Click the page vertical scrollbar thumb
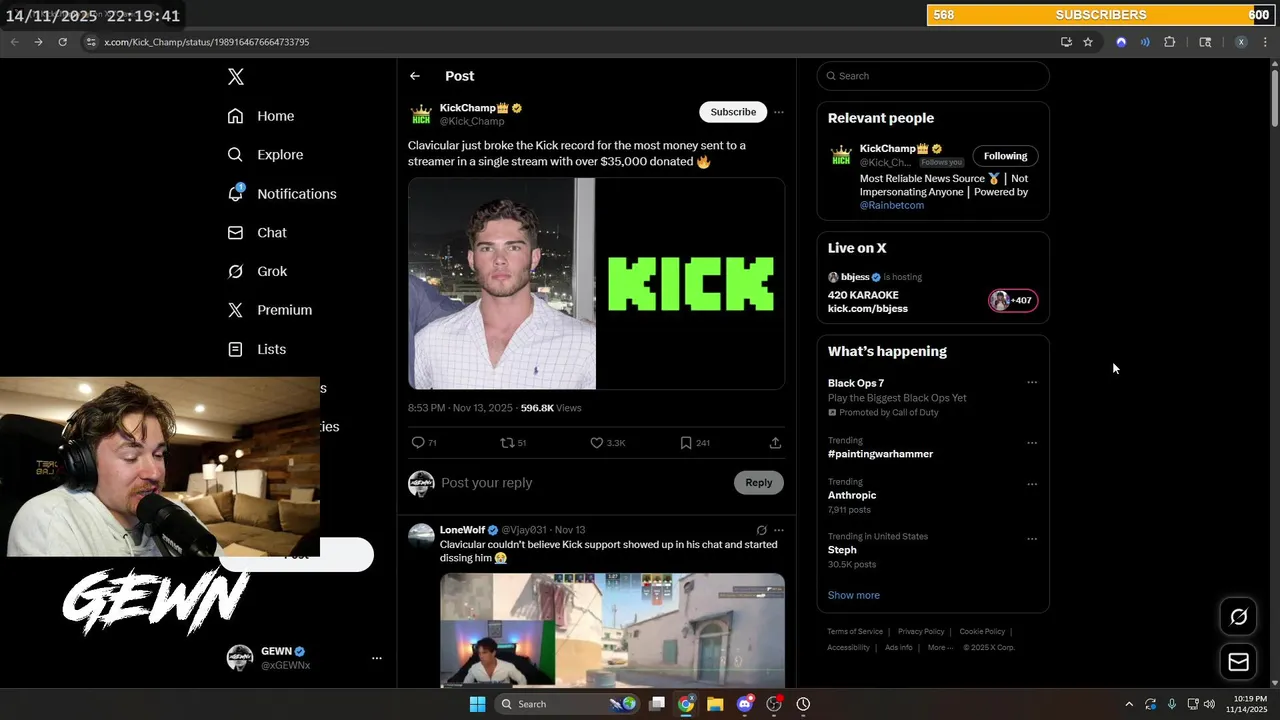The width and height of the screenshot is (1280, 720). (x=1274, y=98)
